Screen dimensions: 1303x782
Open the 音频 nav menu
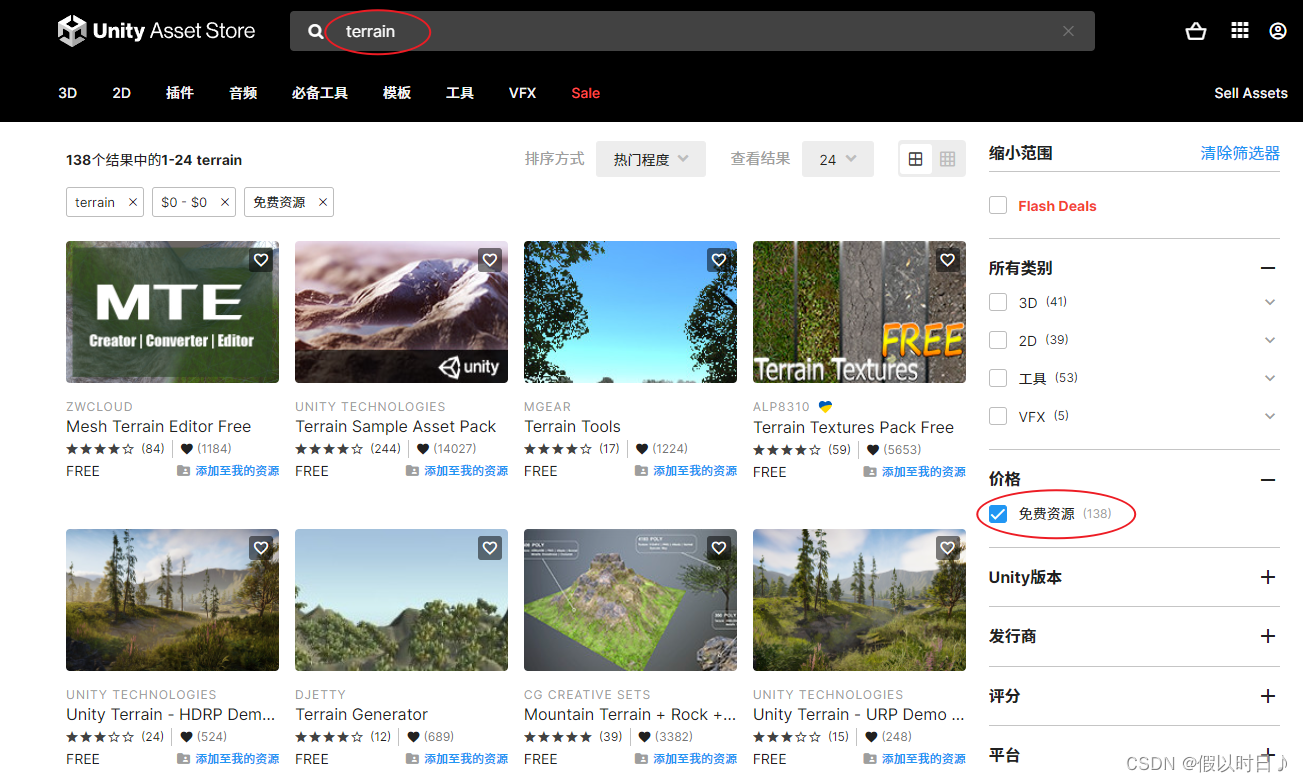click(x=243, y=93)
